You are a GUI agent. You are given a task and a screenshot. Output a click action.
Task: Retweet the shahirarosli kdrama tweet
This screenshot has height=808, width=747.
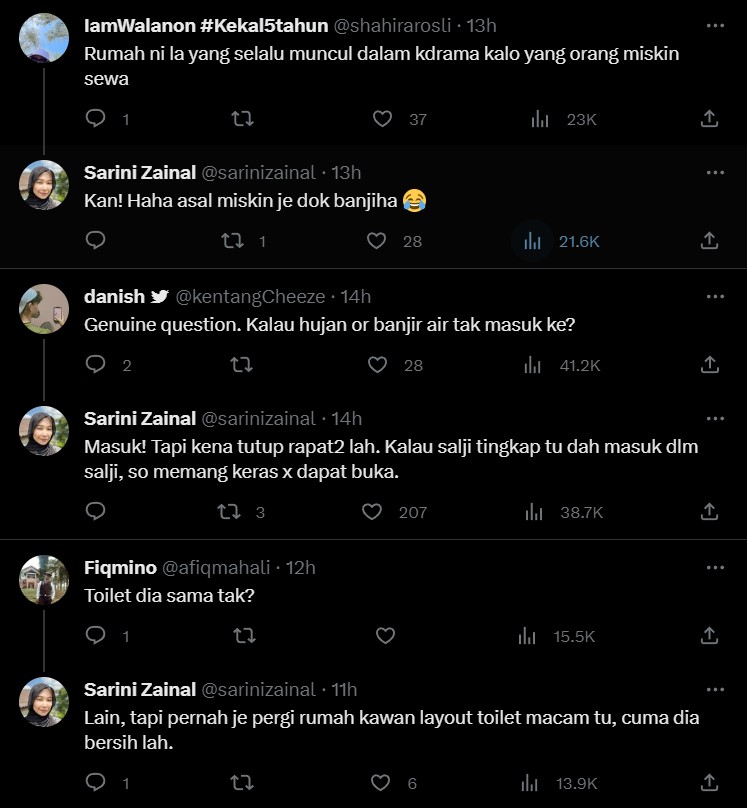coord(242,119)
